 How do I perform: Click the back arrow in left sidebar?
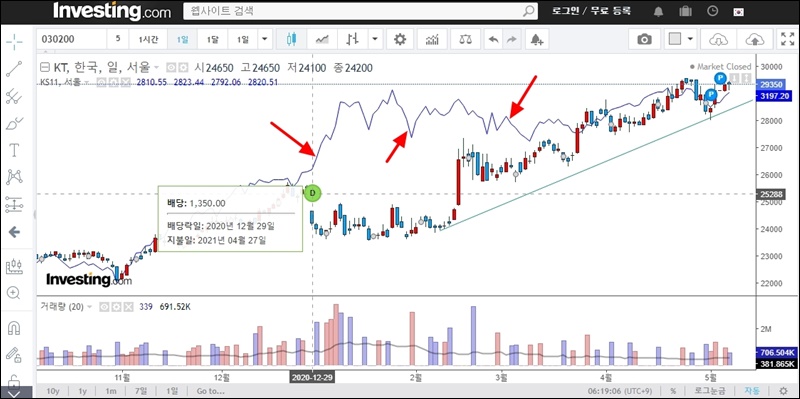[14, 232]
